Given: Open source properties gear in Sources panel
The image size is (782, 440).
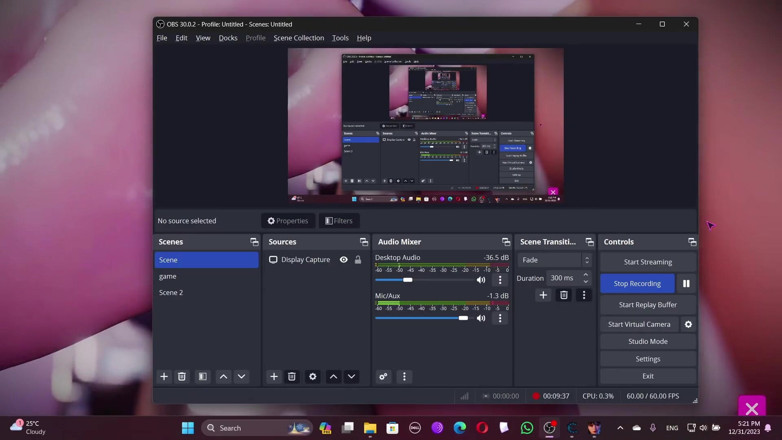Looking at the screenshot, I should click(x=313, y=377).
